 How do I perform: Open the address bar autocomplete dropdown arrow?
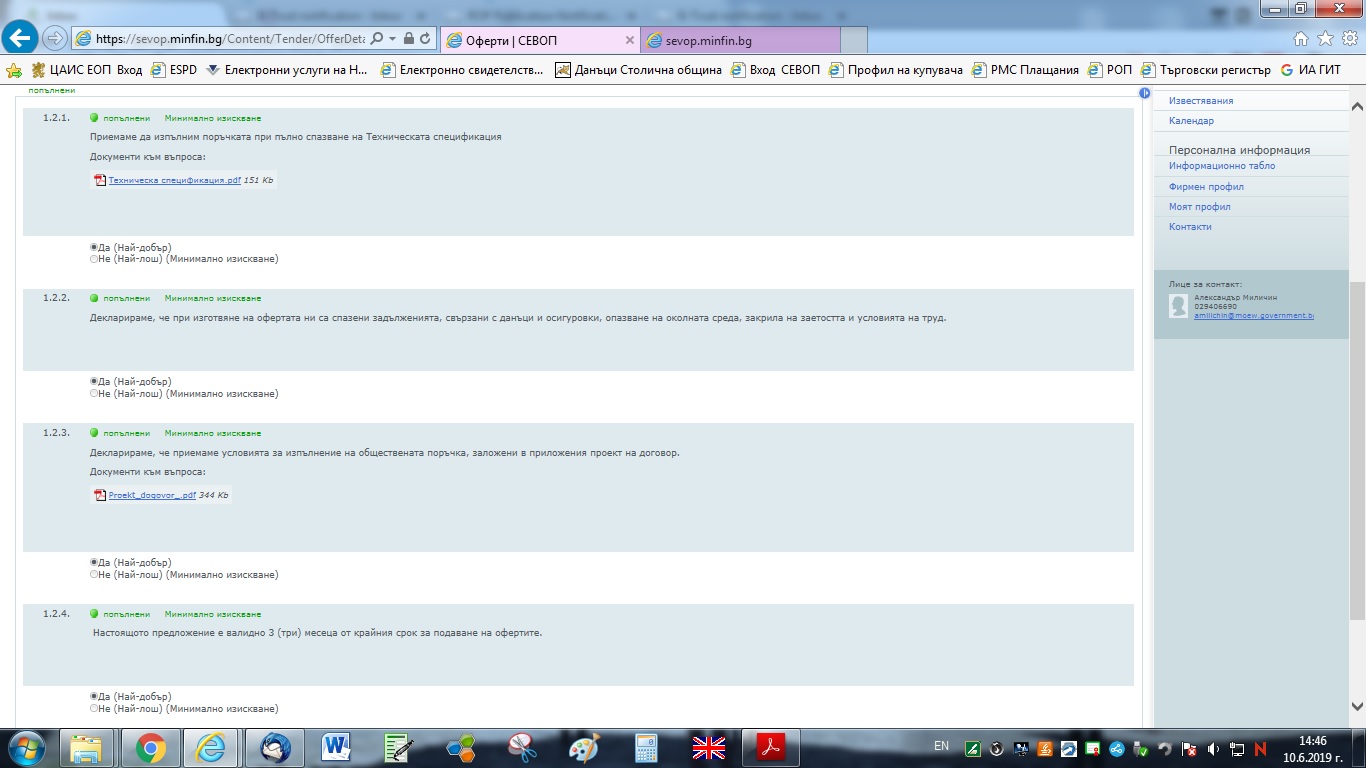click(x=393, y=38)
